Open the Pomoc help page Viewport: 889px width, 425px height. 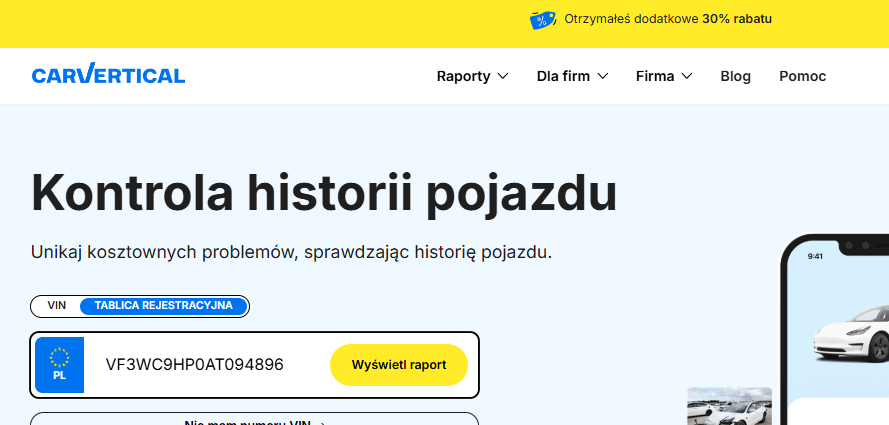(802, 76)
